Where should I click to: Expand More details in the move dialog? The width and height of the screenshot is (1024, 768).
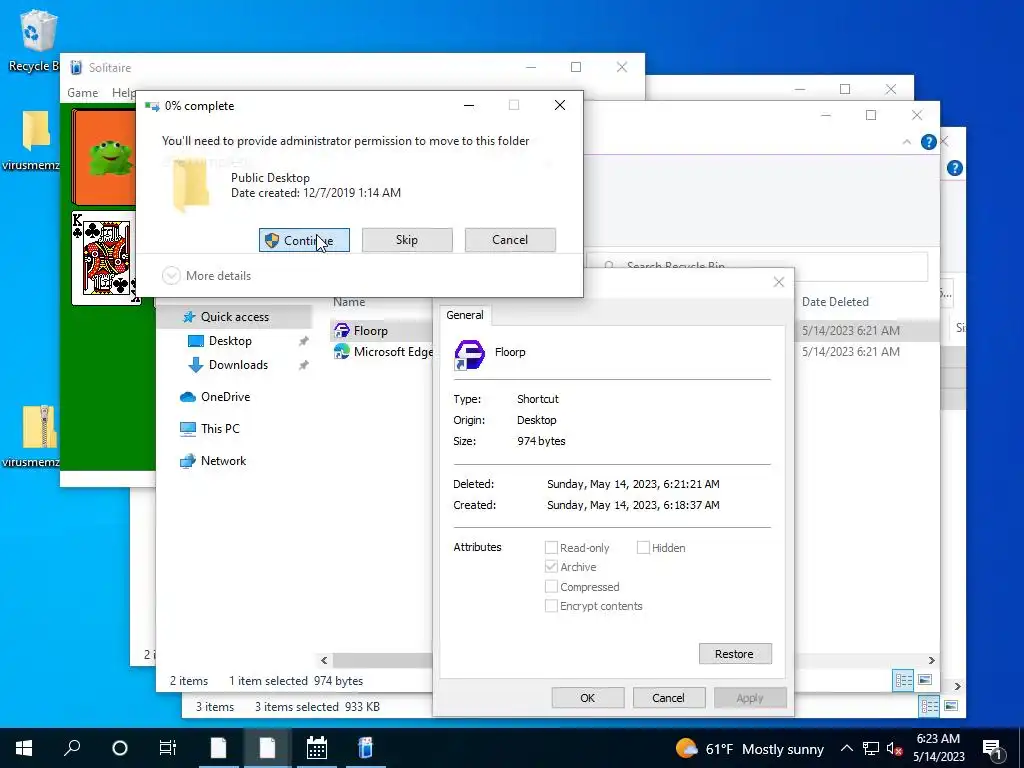tap(207, 276)
